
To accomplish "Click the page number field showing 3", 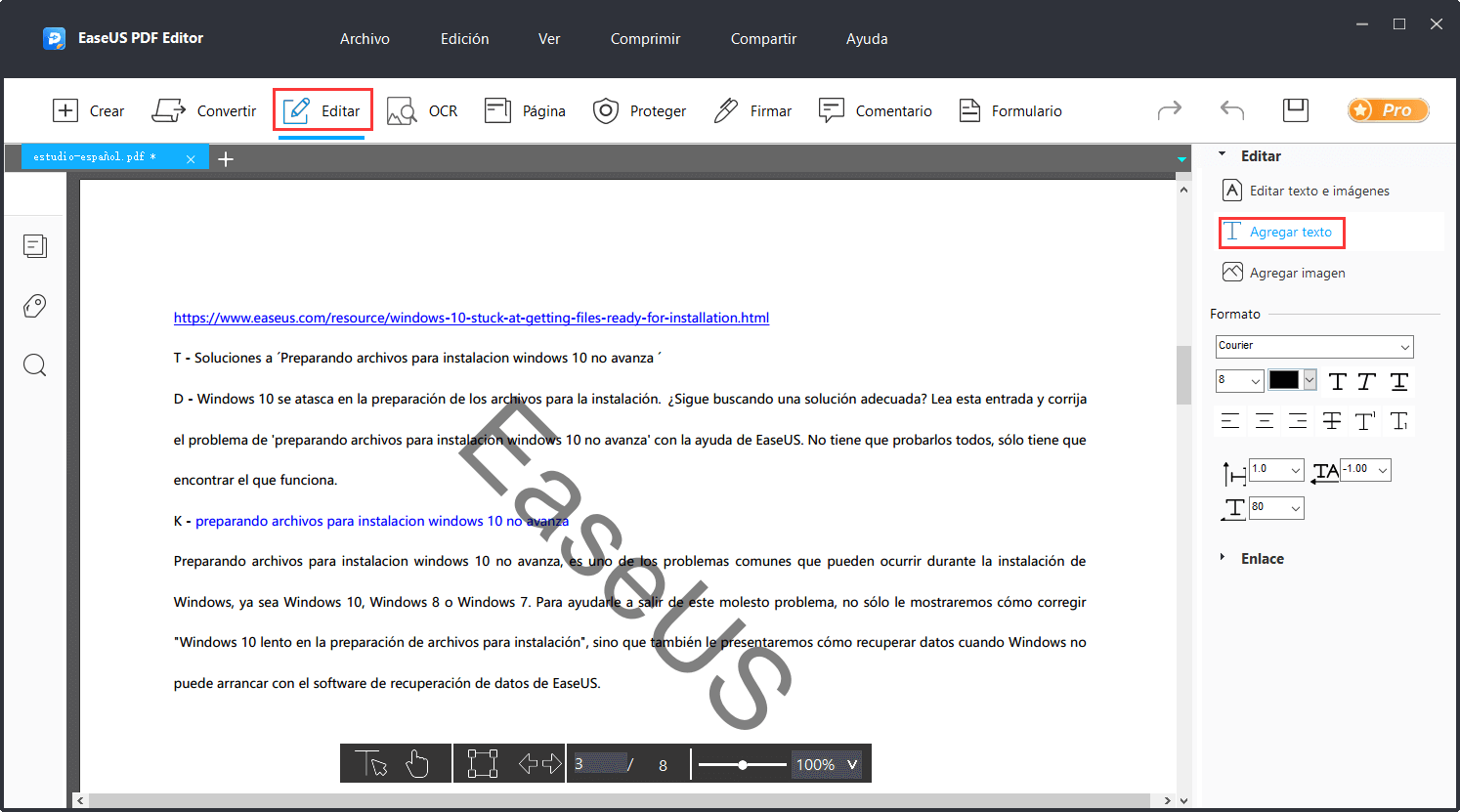I will click(598, 764).
